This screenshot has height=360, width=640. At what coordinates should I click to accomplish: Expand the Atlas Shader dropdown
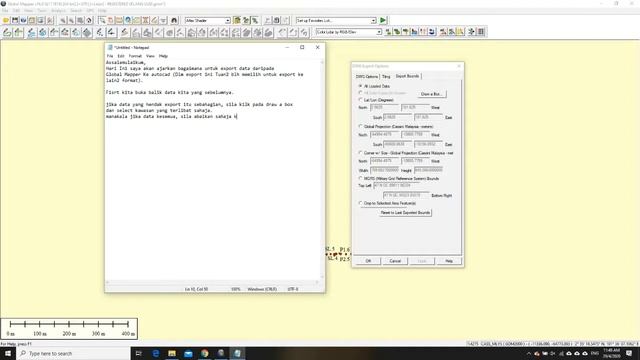coord(227,20)
